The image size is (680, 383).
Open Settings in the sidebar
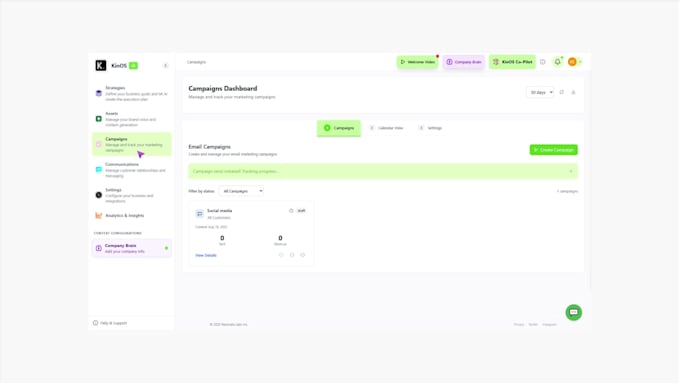click(131, 195)
